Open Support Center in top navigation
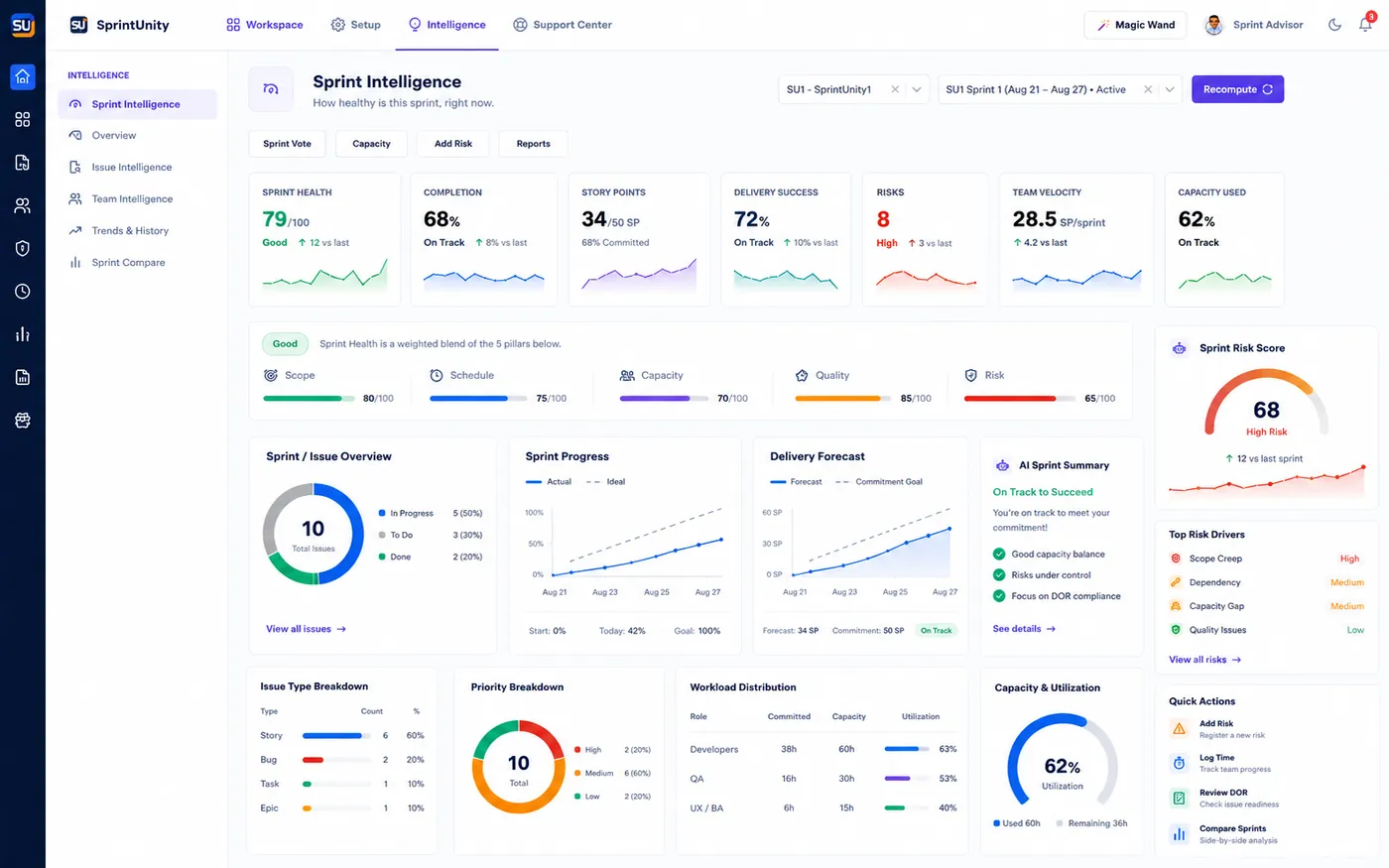Image resolution: width=1389 pixels, height=868 pixels. coord(563,25)
